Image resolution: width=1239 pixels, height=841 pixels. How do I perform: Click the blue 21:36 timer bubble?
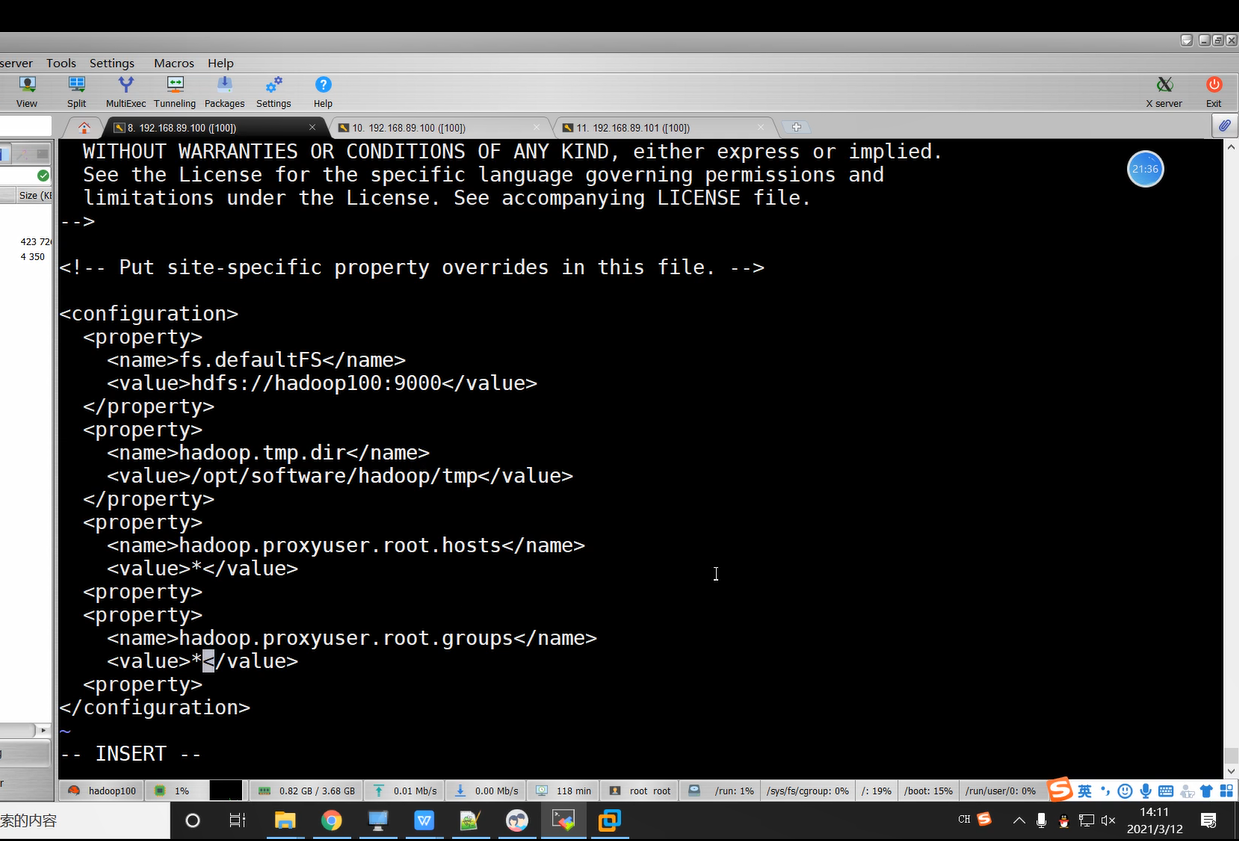click(x=1145, y=169)
